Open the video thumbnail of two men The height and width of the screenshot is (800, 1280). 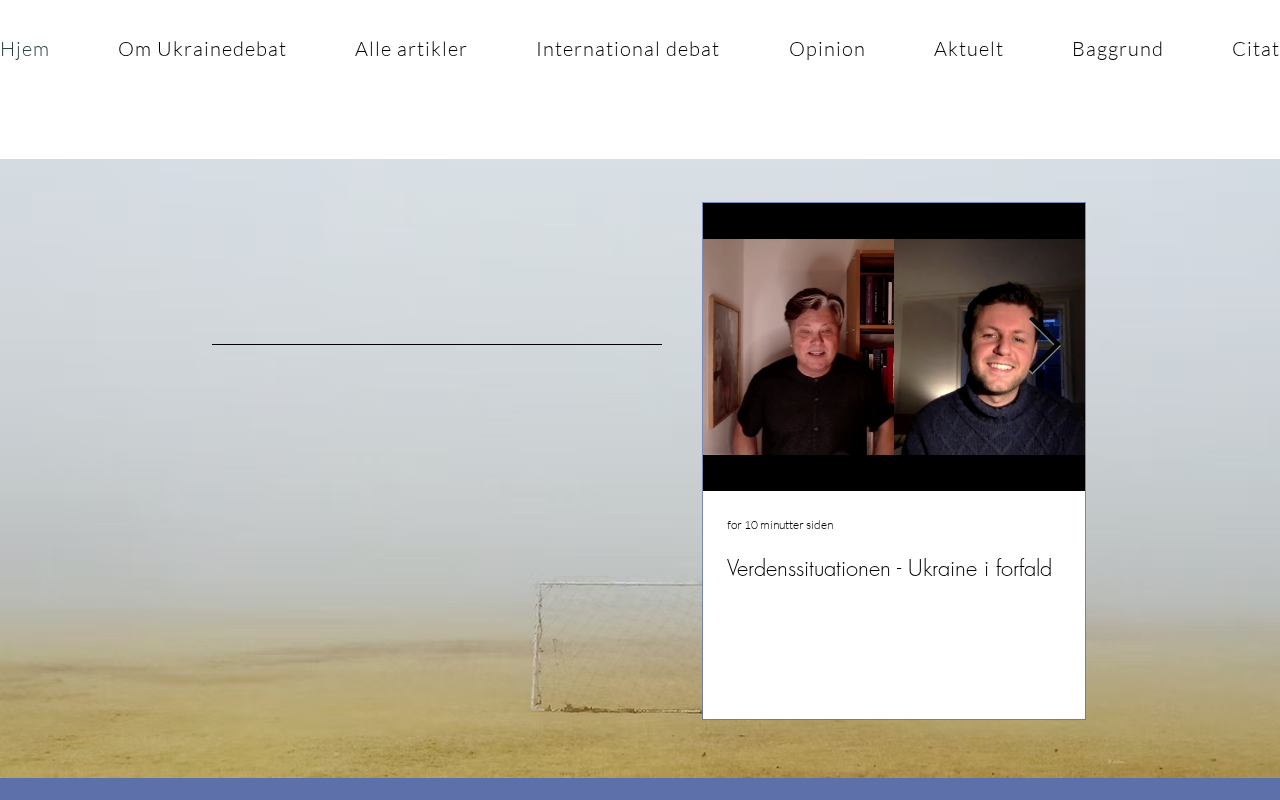coord(894,347)
